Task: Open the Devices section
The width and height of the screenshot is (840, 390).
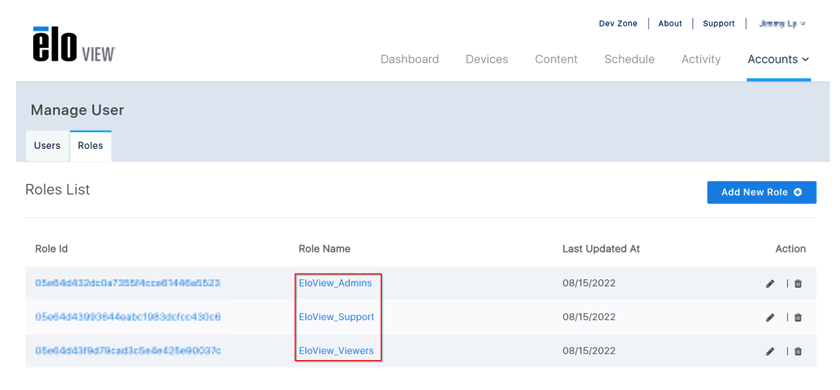Action: tap(486, 59)
